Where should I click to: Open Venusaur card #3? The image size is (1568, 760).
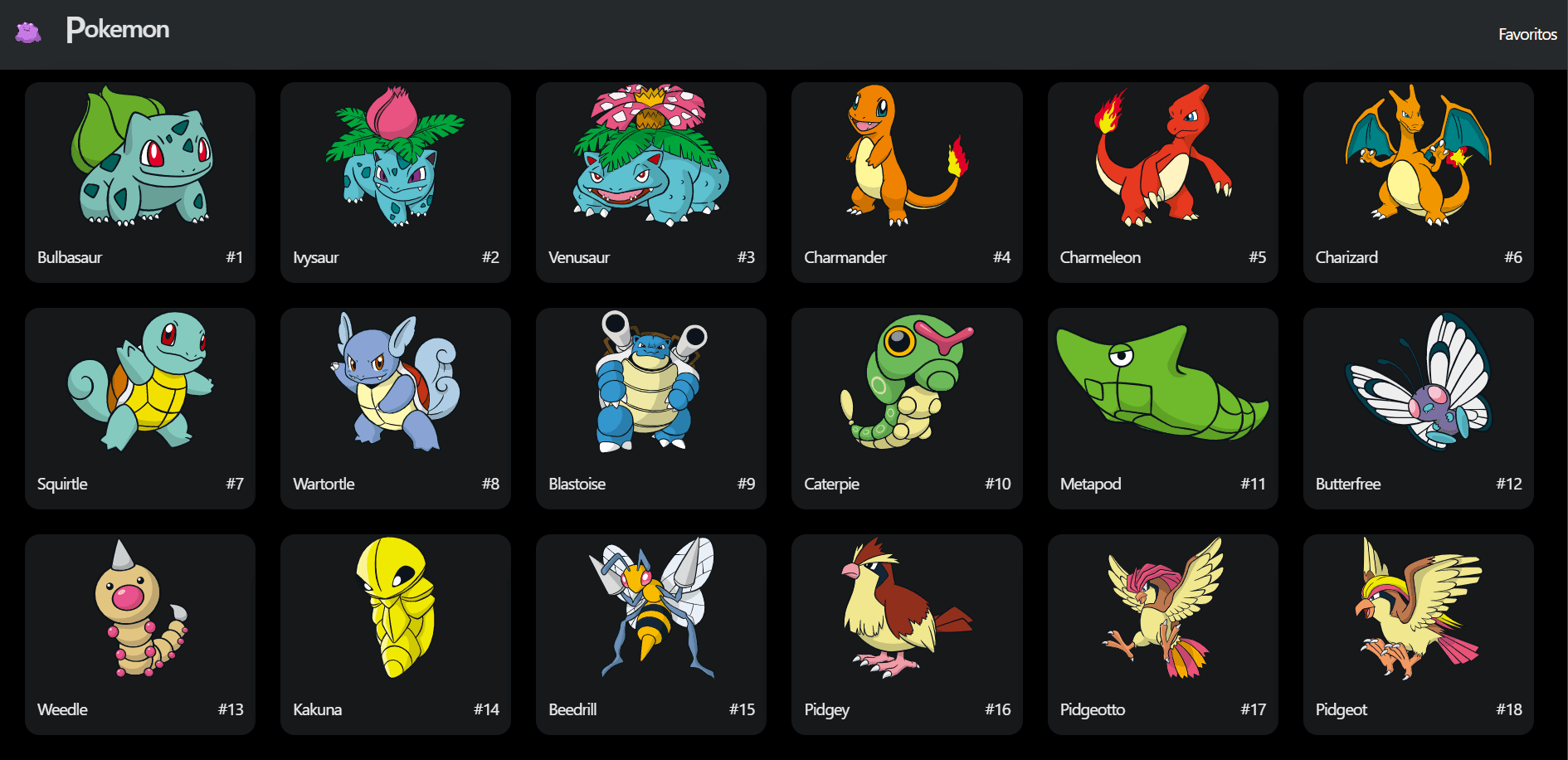pos(651,183)
